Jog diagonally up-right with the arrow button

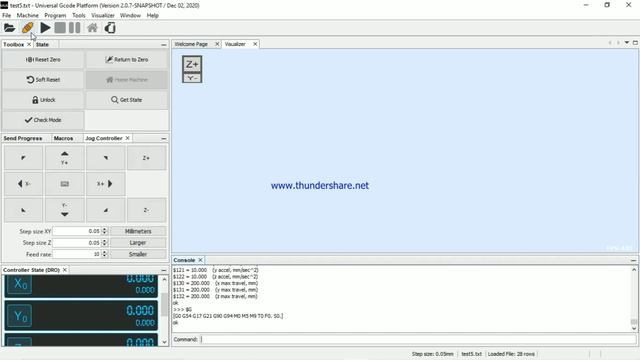pyautogui.click(x=106, y=158)
